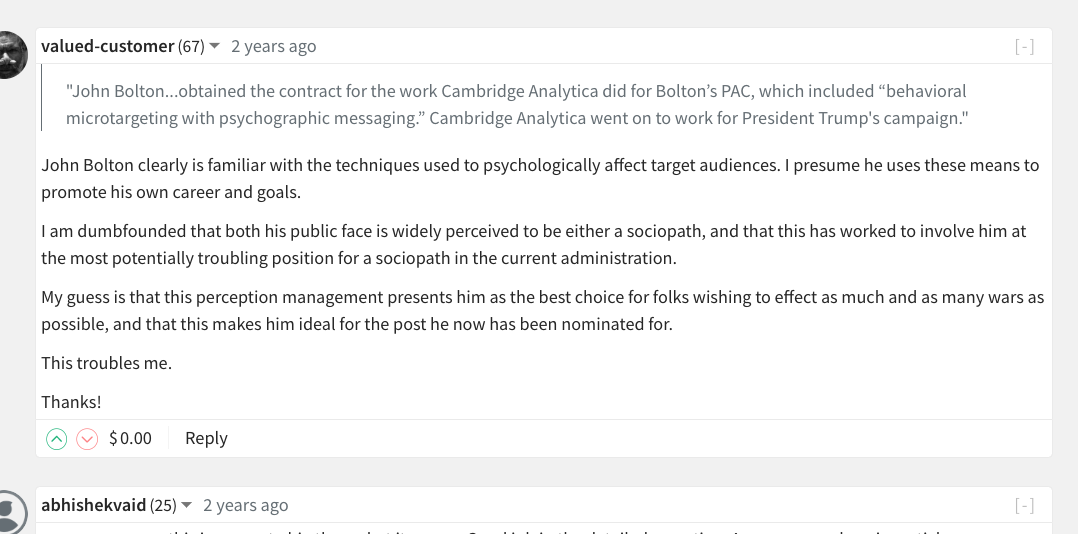Click the (67) reputation score
The height and width of the screenshot is (534, 1078).
click(x=191, y=46)
